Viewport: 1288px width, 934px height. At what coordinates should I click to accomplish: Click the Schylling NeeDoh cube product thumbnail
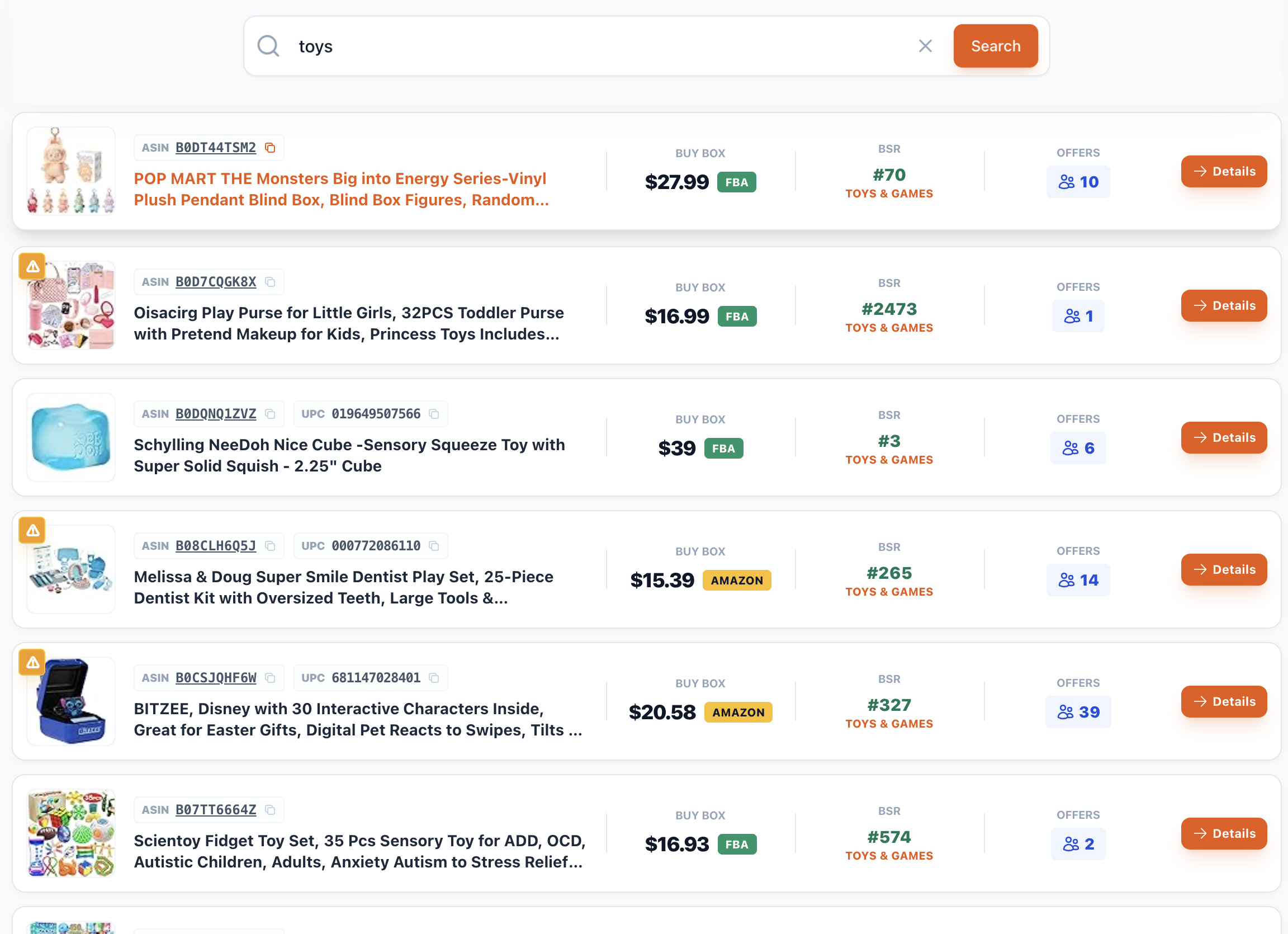tap(70, 437)
